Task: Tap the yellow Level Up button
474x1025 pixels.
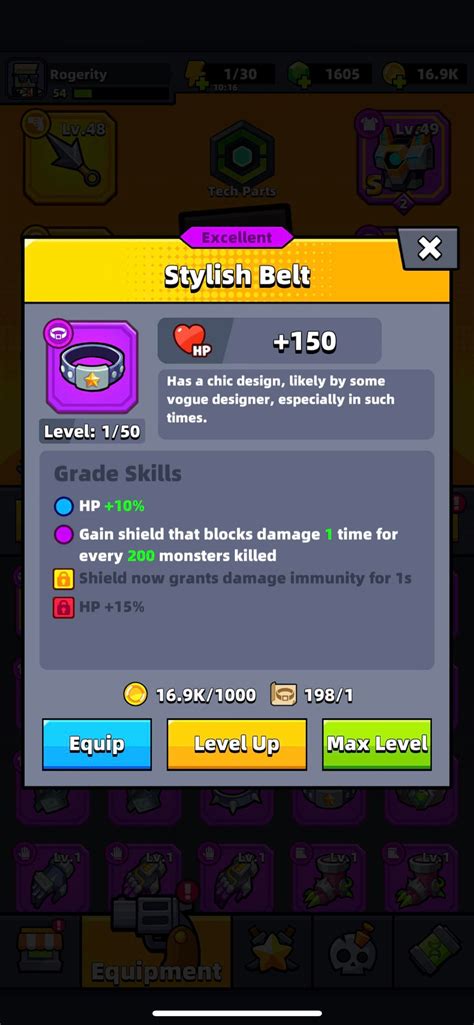Action: click(237, 744)
